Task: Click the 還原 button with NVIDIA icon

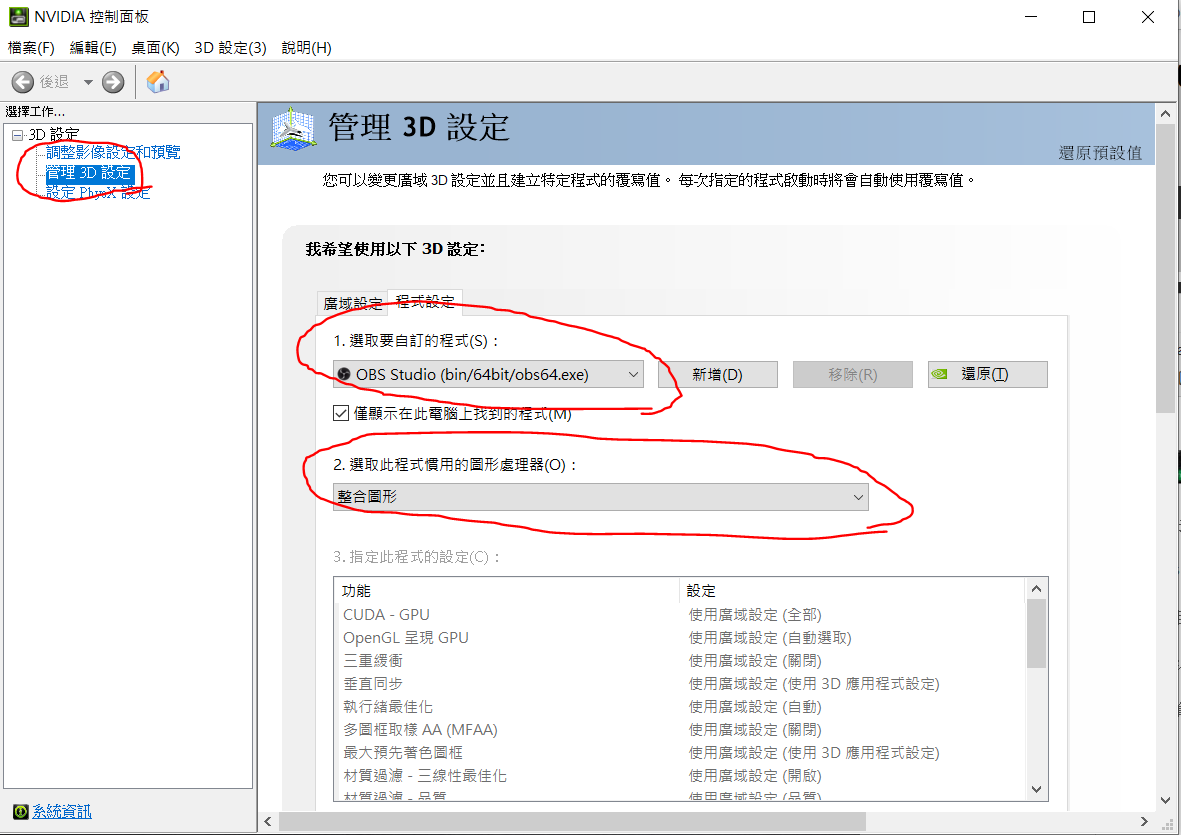Action: 987,374
